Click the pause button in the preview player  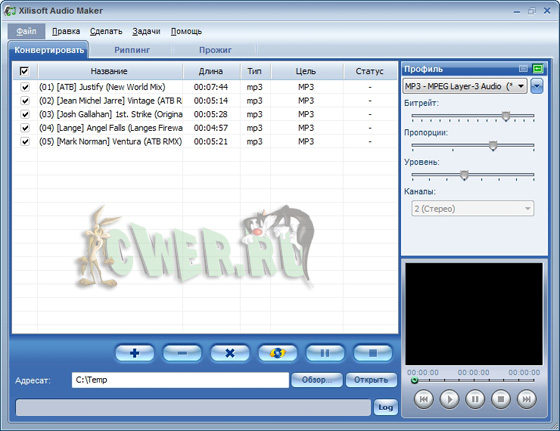pyautogui.click(x=475, y=399)
